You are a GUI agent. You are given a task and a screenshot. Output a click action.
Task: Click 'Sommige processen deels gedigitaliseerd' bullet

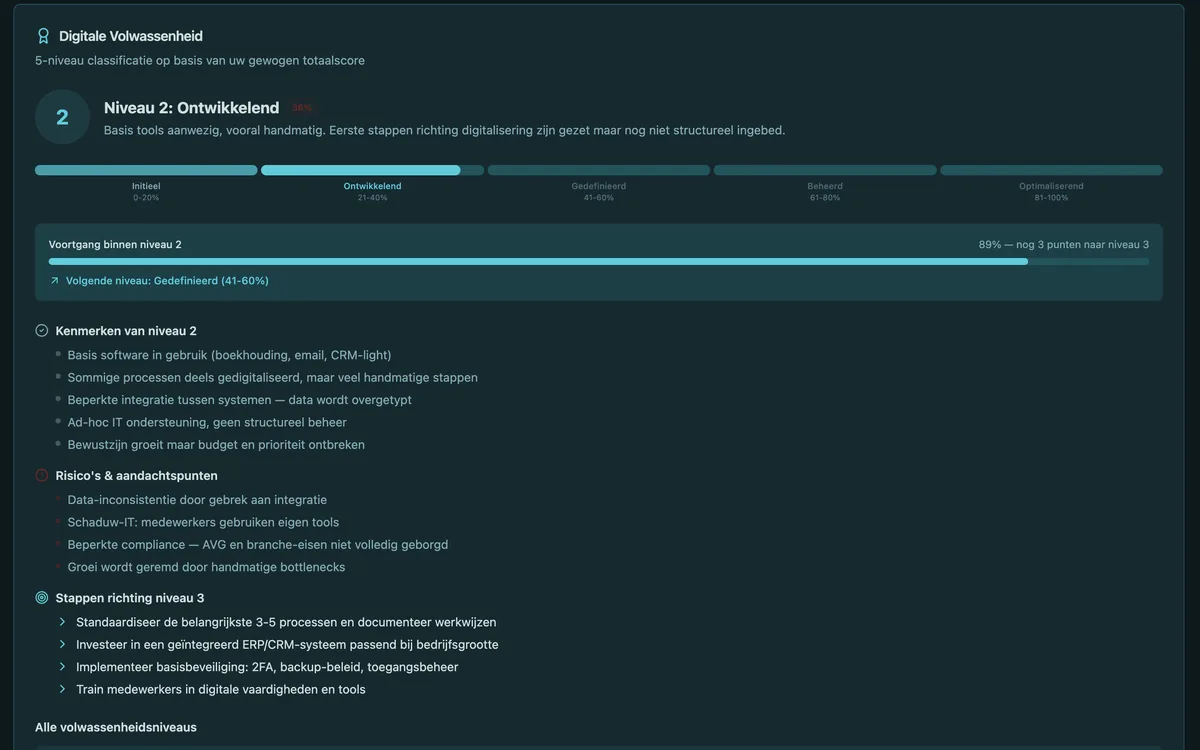(272, 378)
